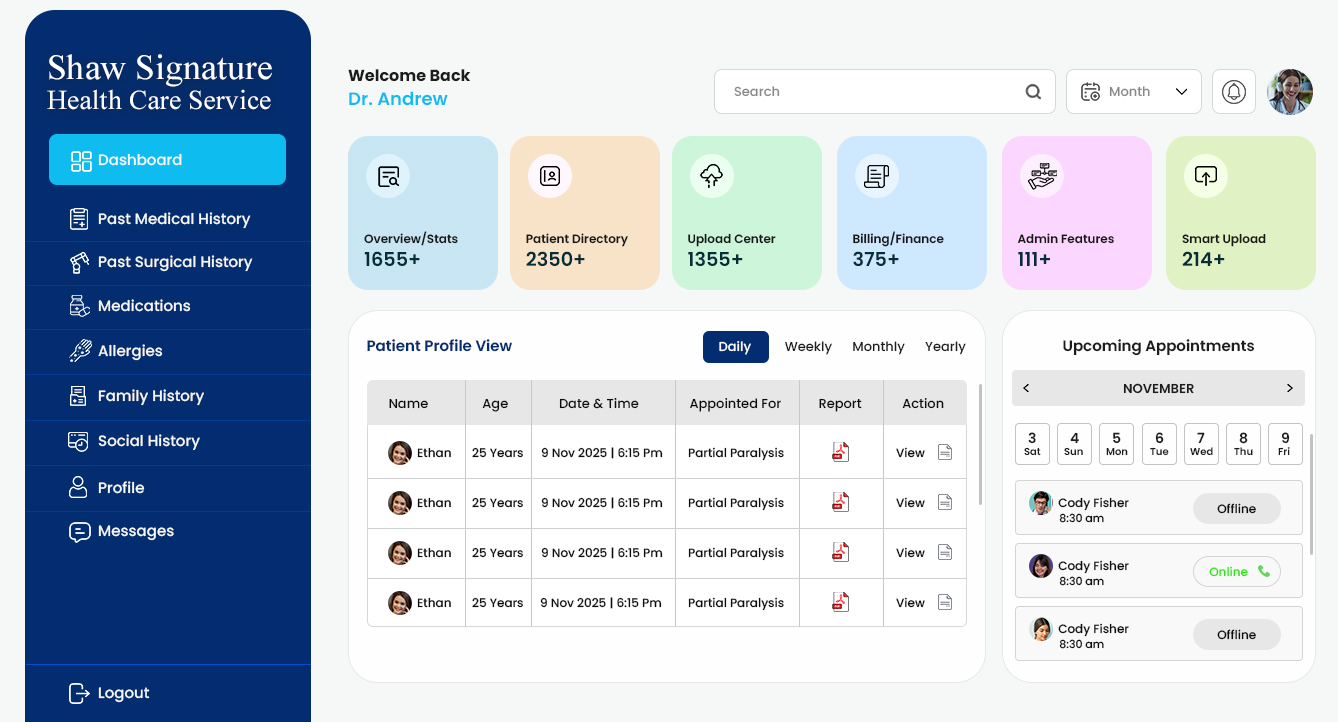Open Medications in the sidebar
The width and height of the screenshot is (1338, 722).
coord(144,306)
